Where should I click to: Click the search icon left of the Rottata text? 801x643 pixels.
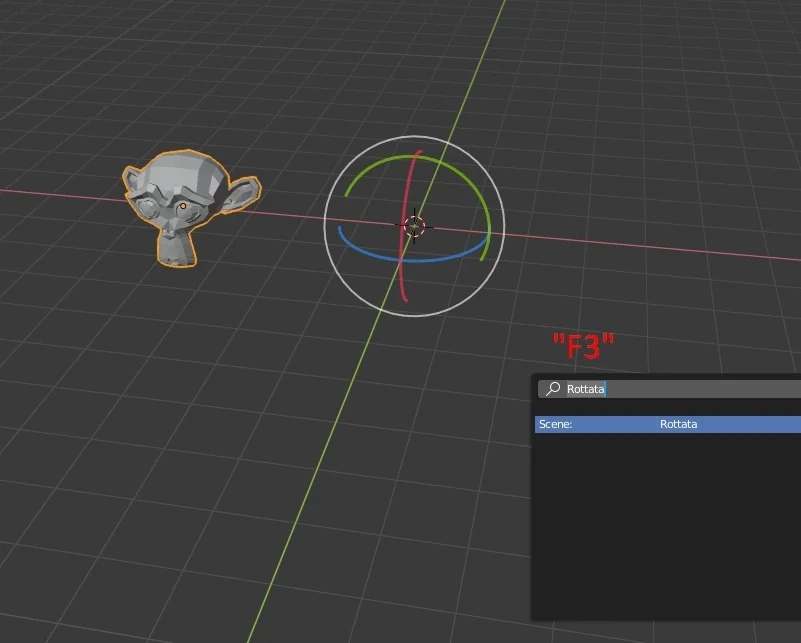tap(552, 389)
